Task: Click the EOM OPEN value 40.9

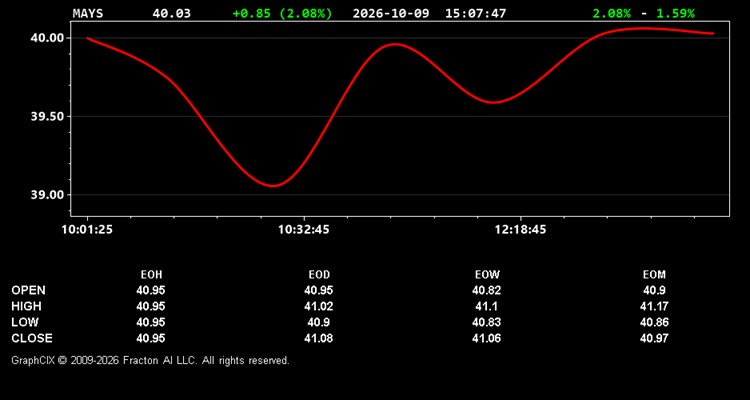Action: (x=654, y=290)
